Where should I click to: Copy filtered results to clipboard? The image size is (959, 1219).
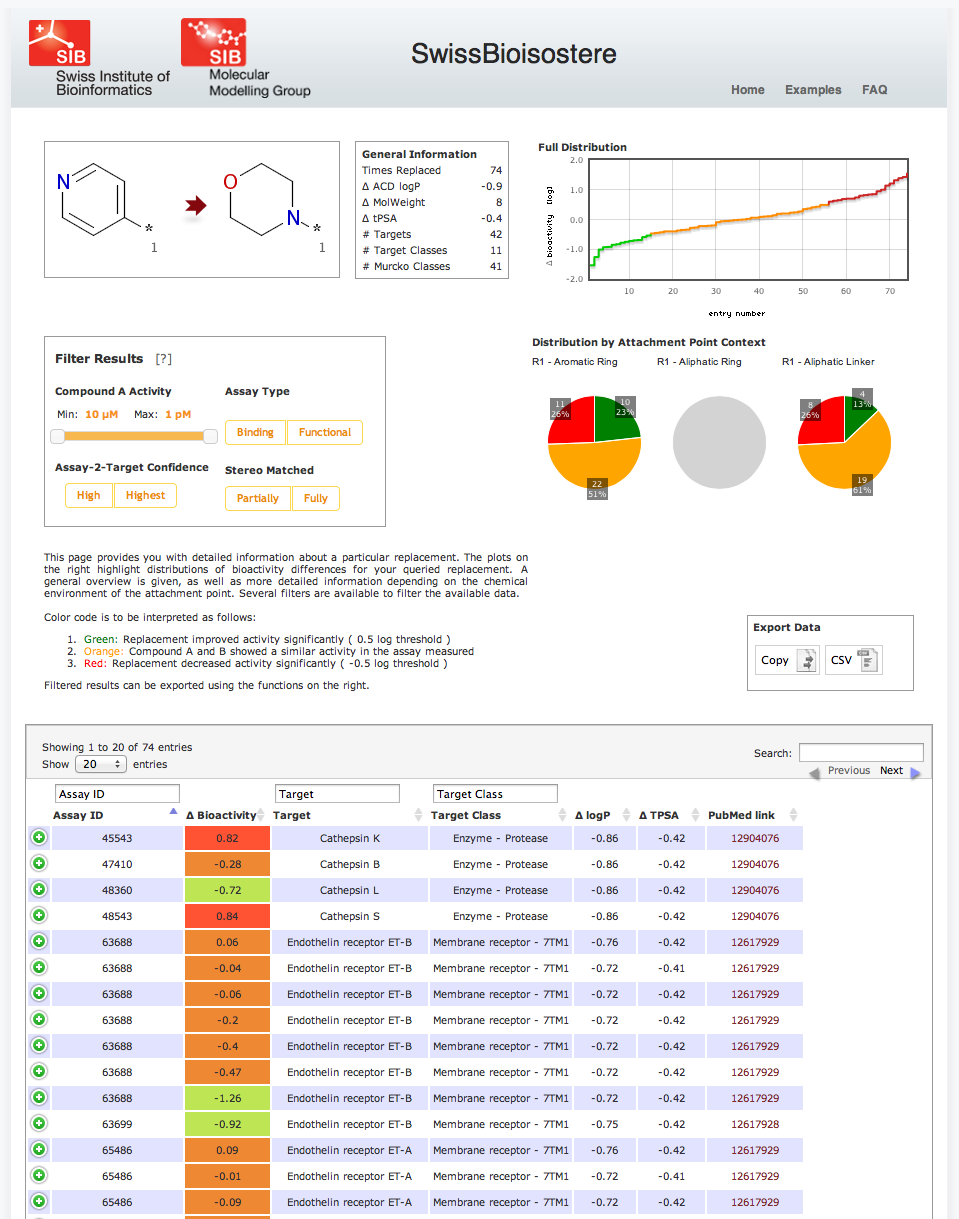tap(788, 660)
